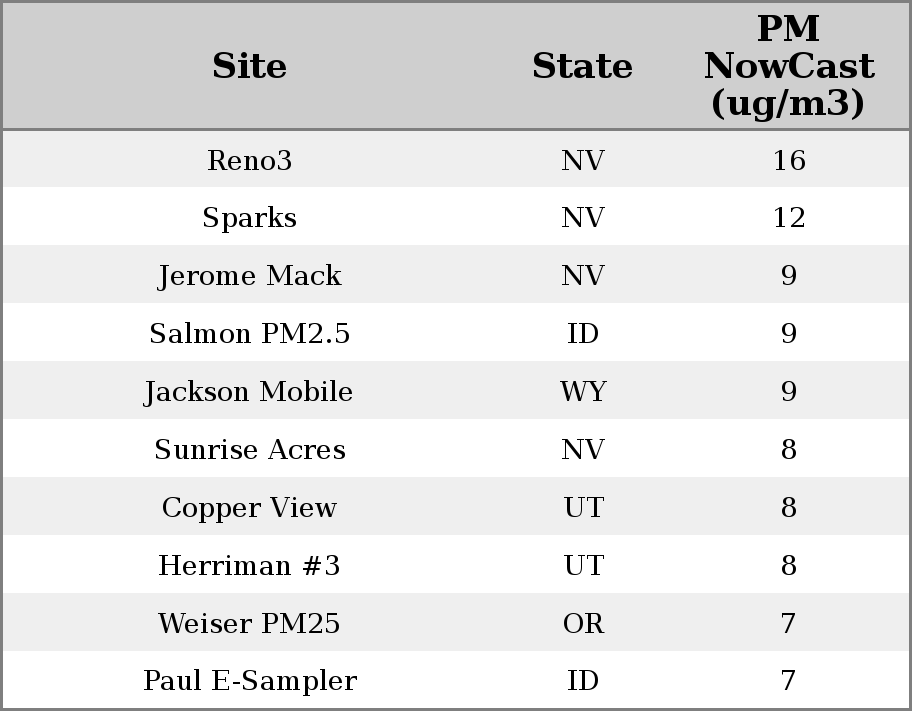This screenshot has width=912, height=711.
Task: Select the Sparks site cell
Action: pyautogui.click(x=249, y=218)
